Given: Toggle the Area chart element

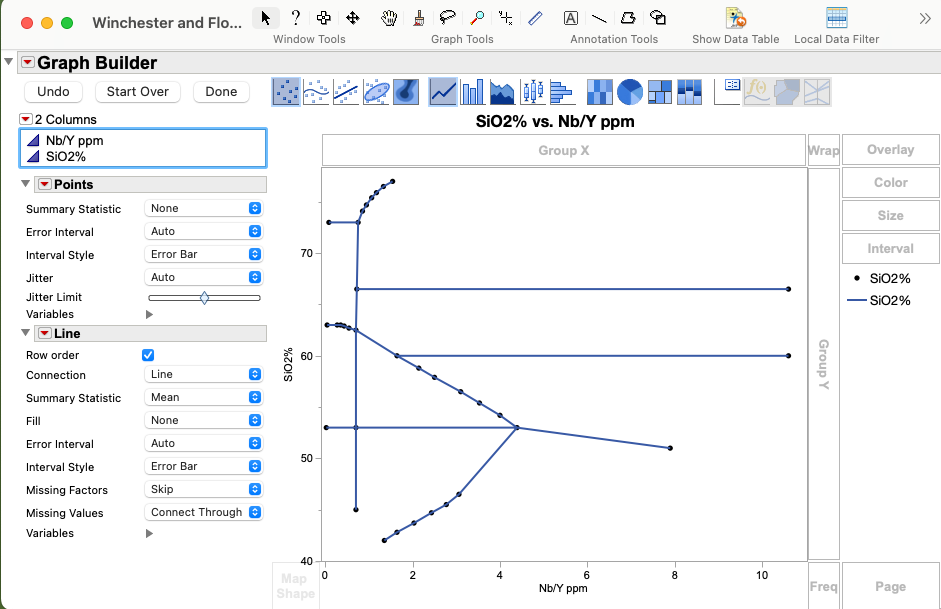Looking at the screenshot, I should click(502, 92).
